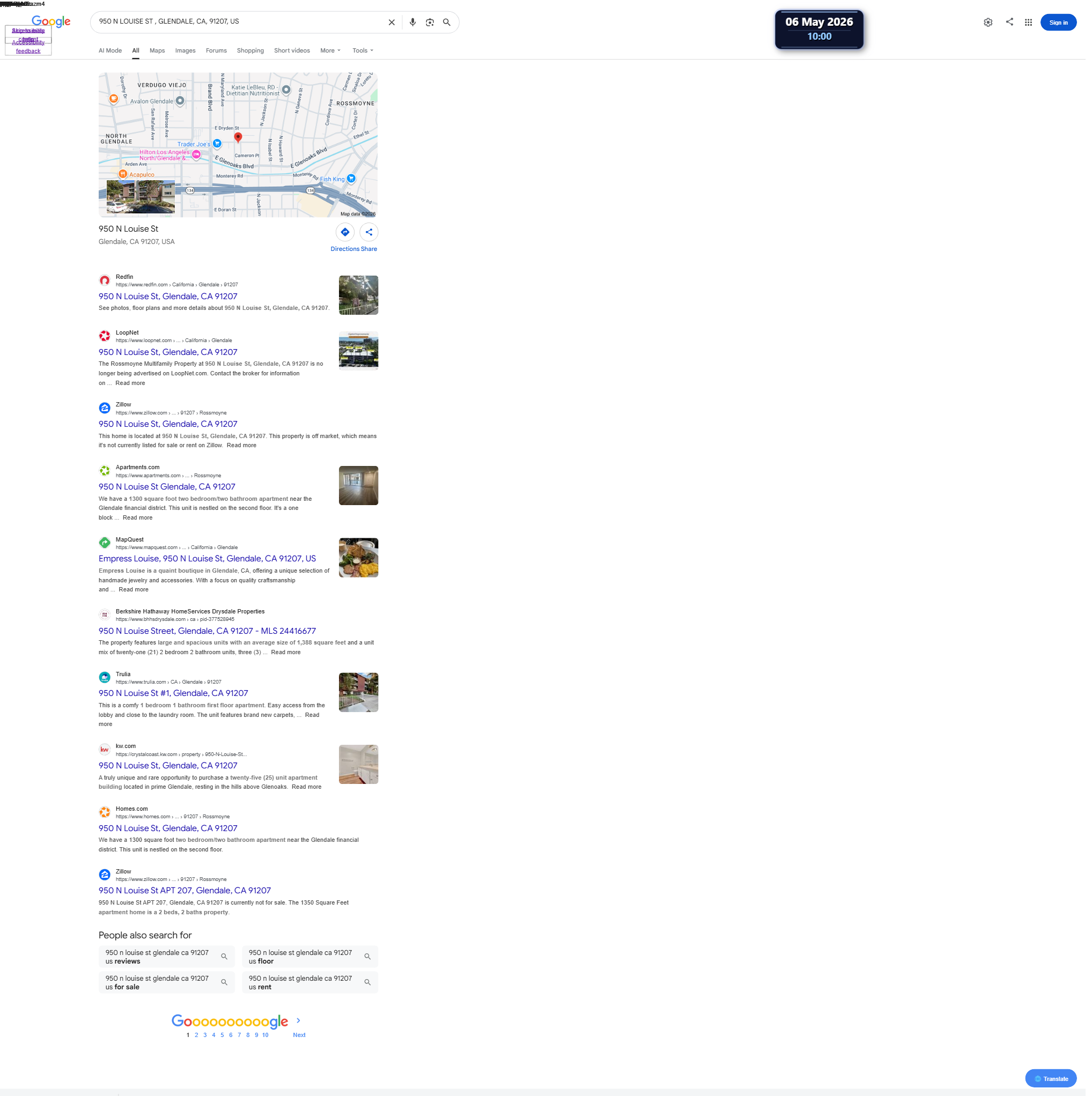
Task: Go to next results page arrow
Action: 298,1020
